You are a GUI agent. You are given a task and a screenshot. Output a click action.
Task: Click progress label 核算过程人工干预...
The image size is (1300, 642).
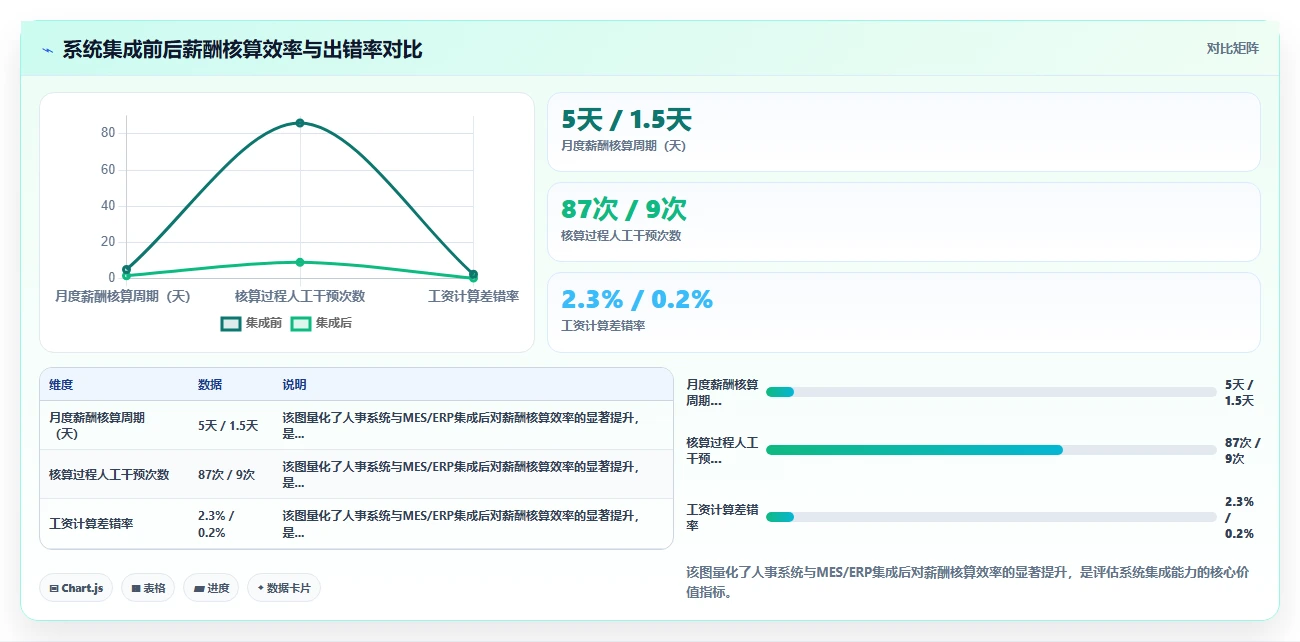[x=722, y=450]
